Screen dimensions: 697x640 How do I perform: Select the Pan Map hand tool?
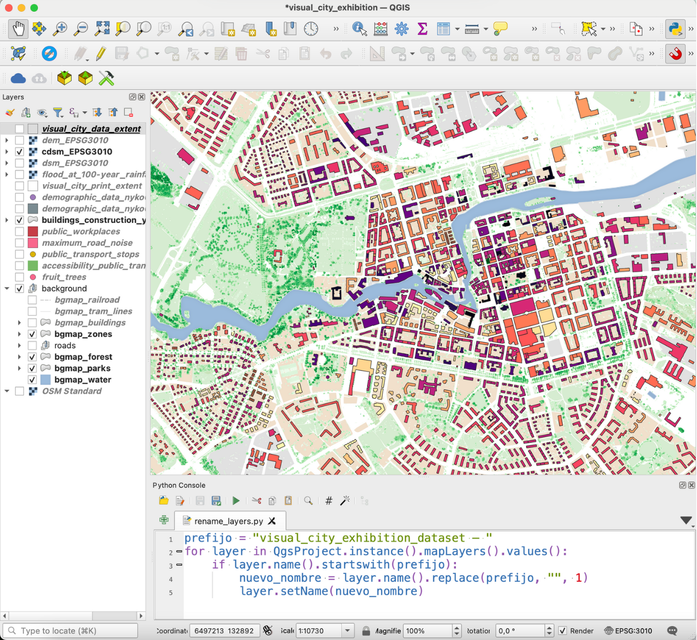pos(18,29)
